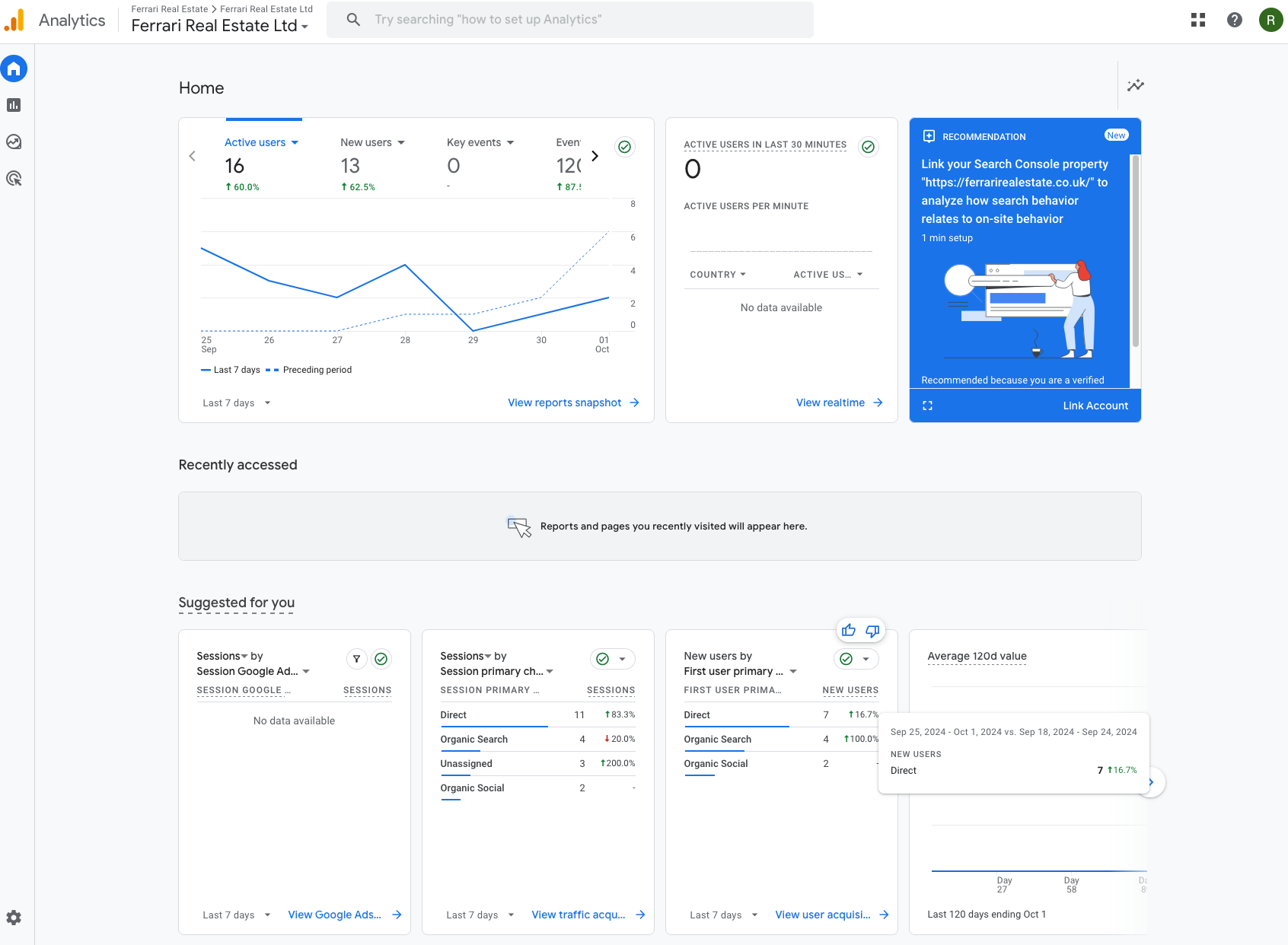This screenshot has width=1288, height=945.
Task: Open the Ferrari Real Estate Ltd property selector
Action: click(x=220, y=26)
